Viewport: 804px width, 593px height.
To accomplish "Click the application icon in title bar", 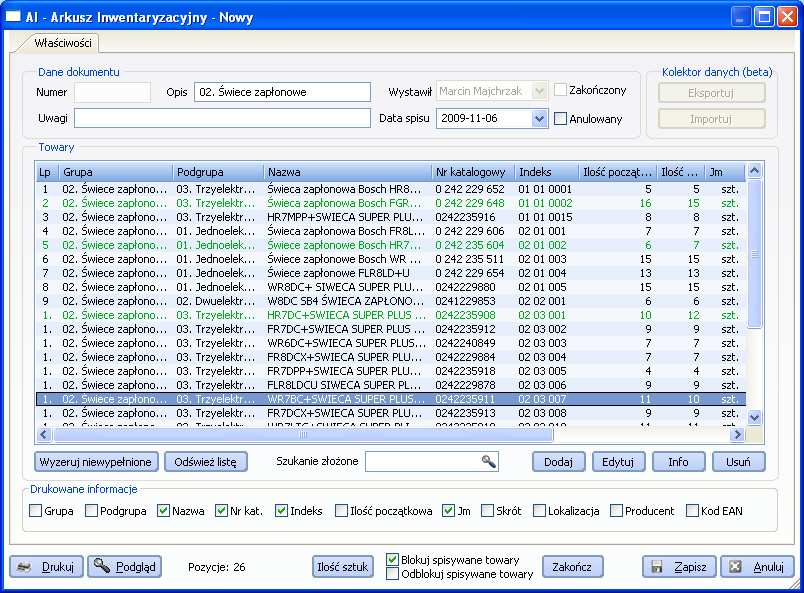I will pos(13,16).
